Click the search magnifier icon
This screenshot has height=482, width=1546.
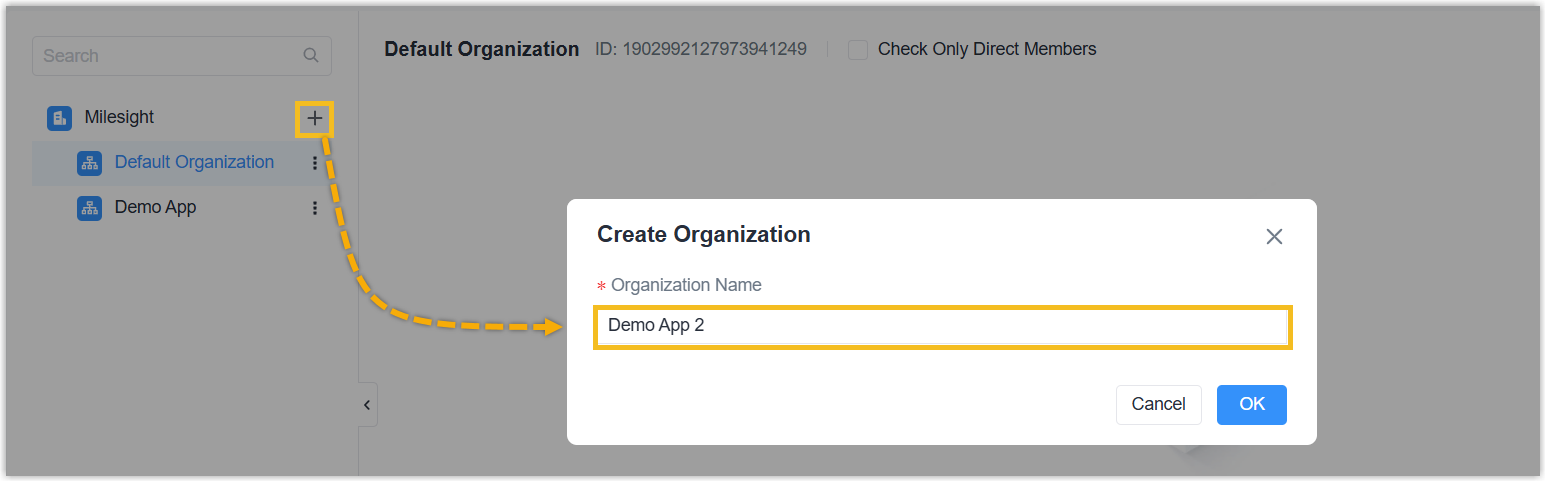point(311,56)
